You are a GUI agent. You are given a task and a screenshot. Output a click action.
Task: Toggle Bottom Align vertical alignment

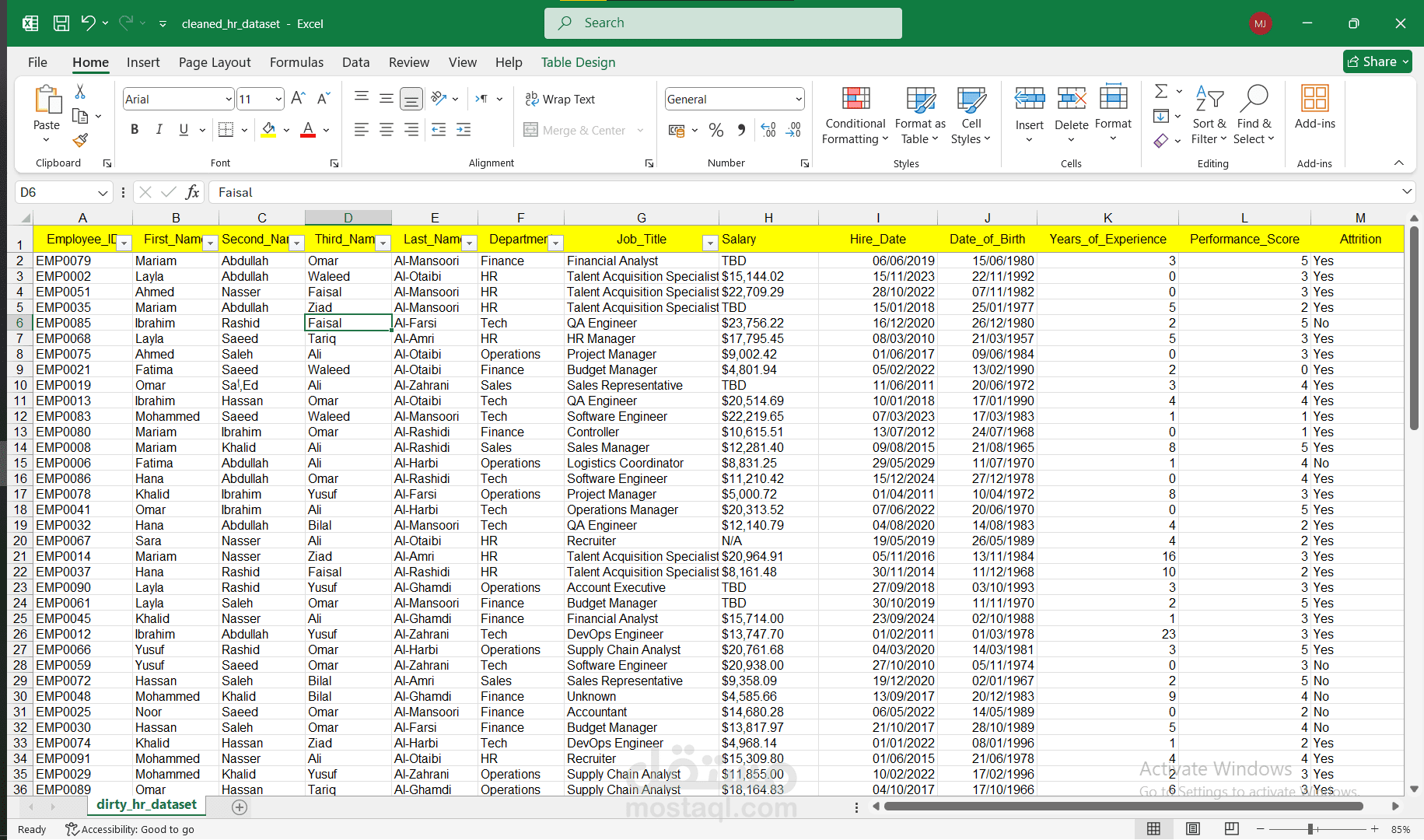411,99
